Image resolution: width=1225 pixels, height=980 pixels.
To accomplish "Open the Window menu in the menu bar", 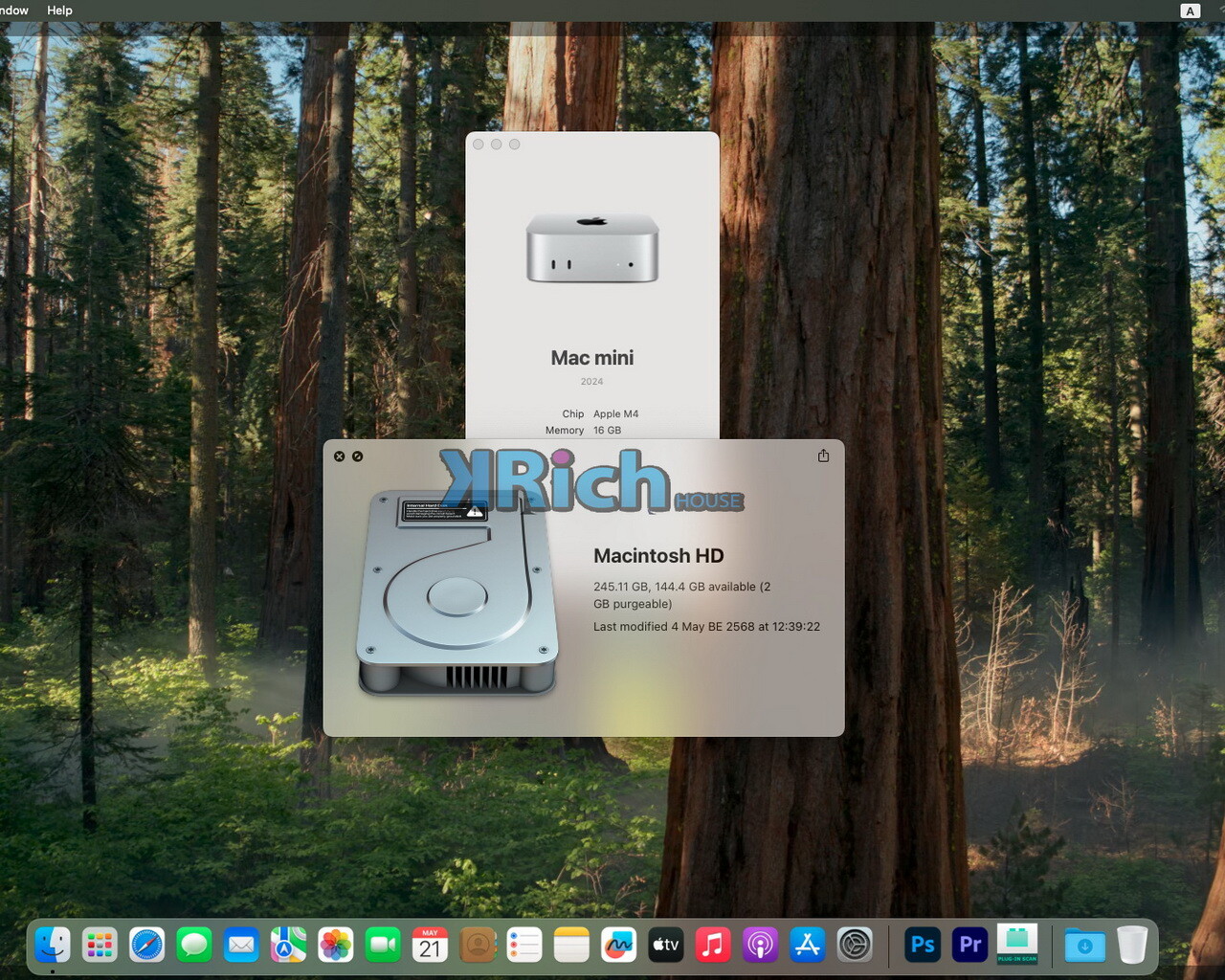I will point(13,11).
